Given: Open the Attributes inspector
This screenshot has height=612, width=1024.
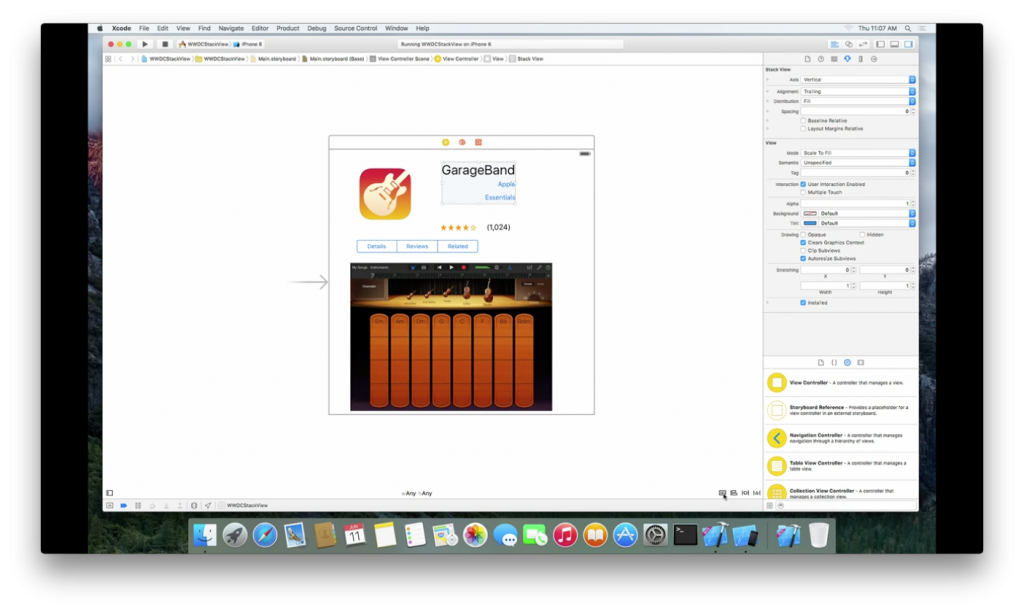Looking at the screenshot, I should pyautogui.click(x=847, y=59).
